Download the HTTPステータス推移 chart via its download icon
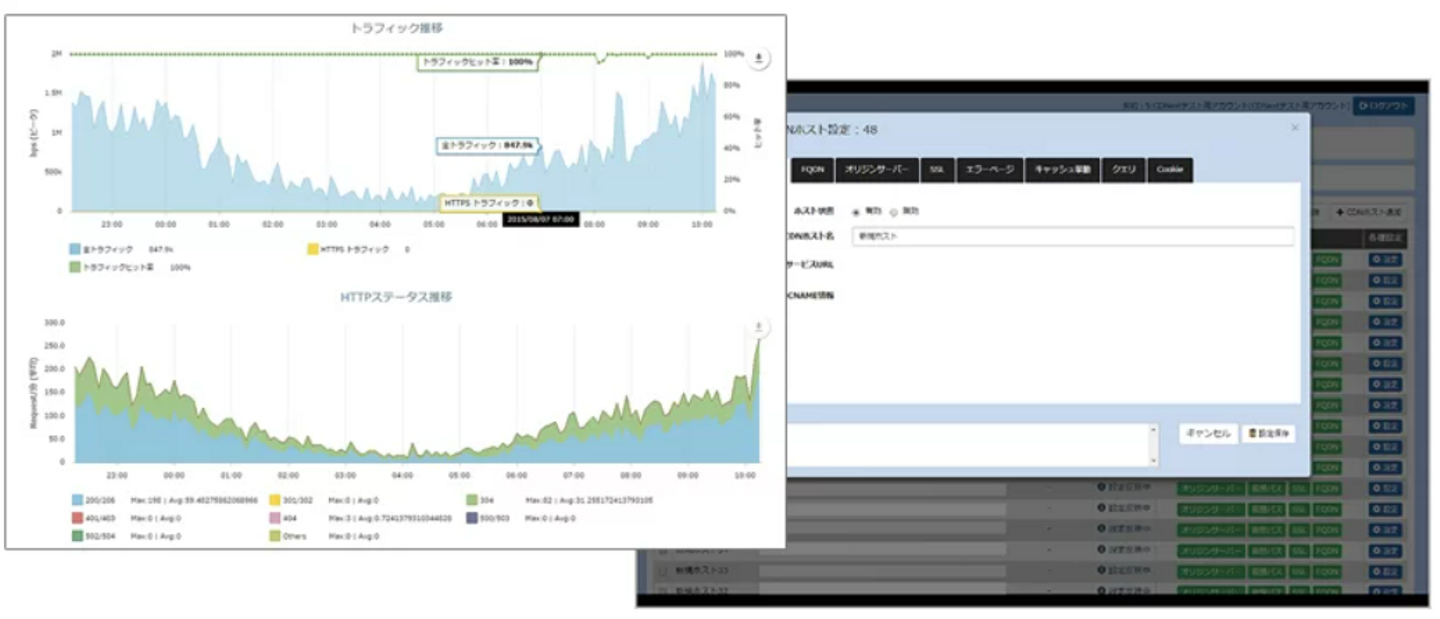This screenshot has width=1440, height=619. pos(759,327)
